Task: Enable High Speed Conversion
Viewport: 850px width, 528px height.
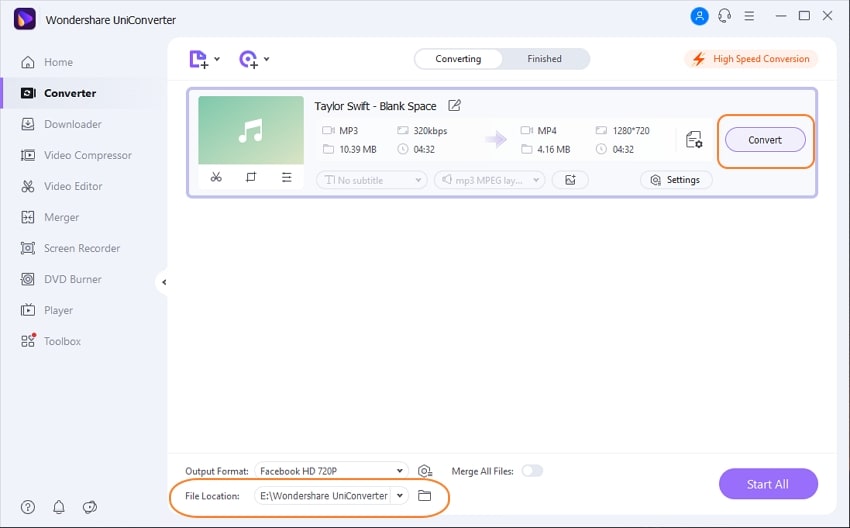Action: point(751,59)
